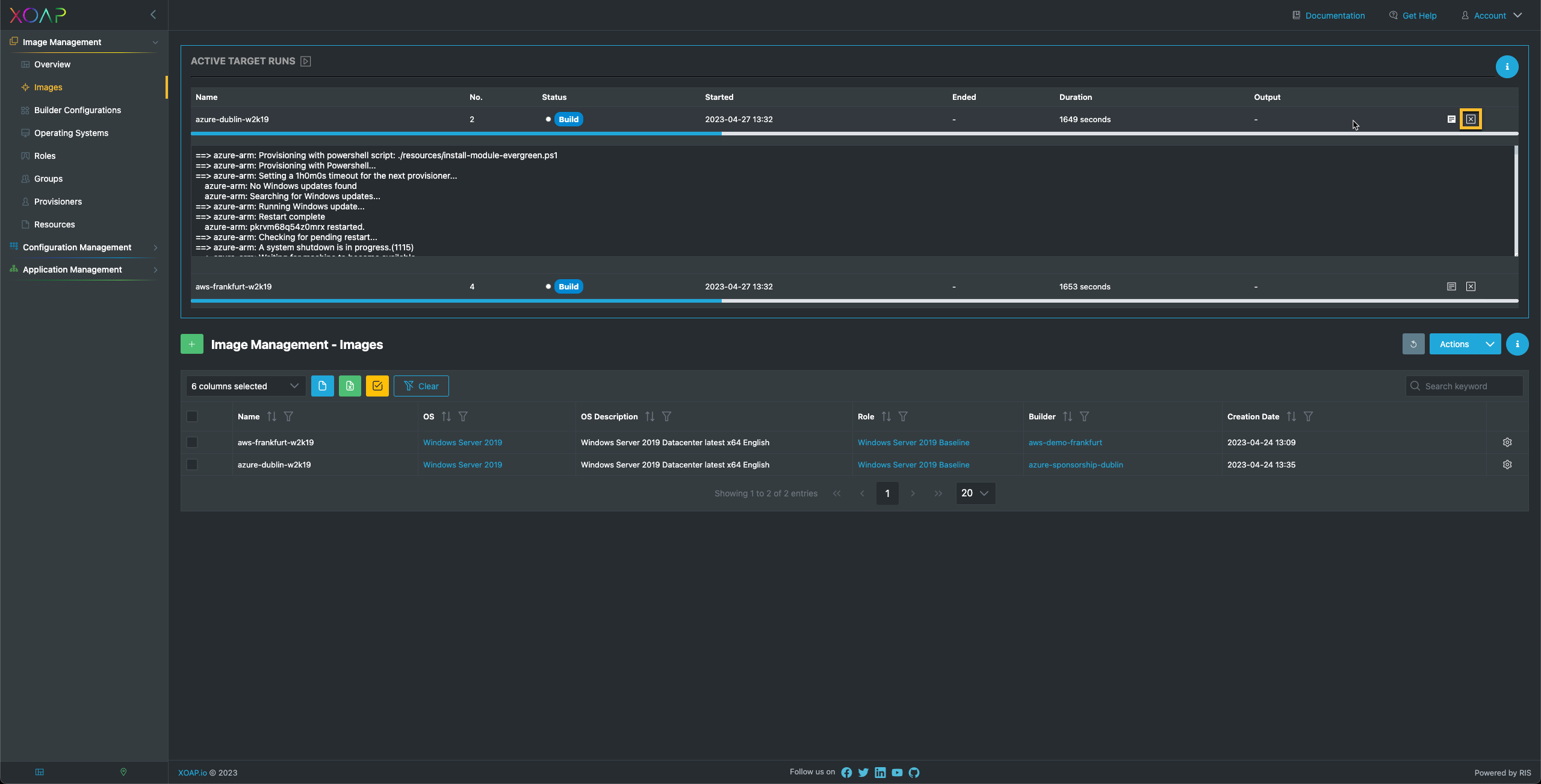
Task: Cancel the azure-dublin-w2k19 target run
Action: pyautogui.click(x=1471, y=119)
